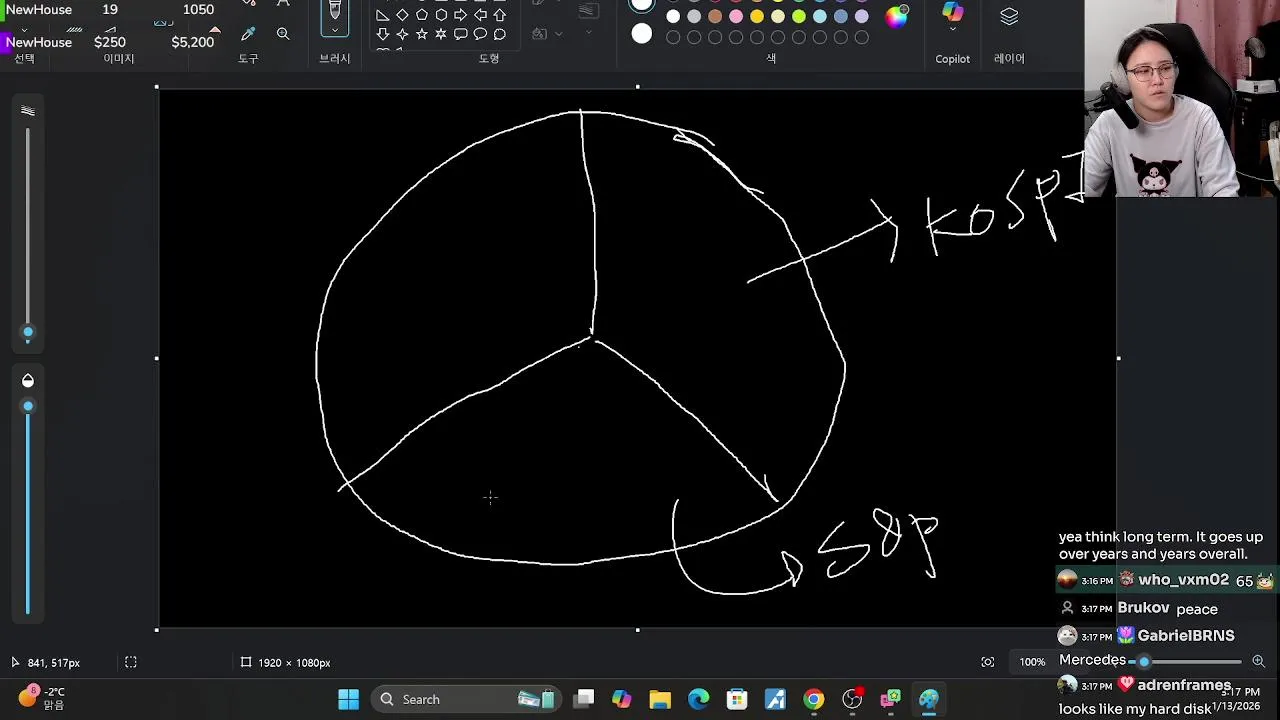Choose the five-point star shape
The image size is (1280, 720).
(422, 34)
